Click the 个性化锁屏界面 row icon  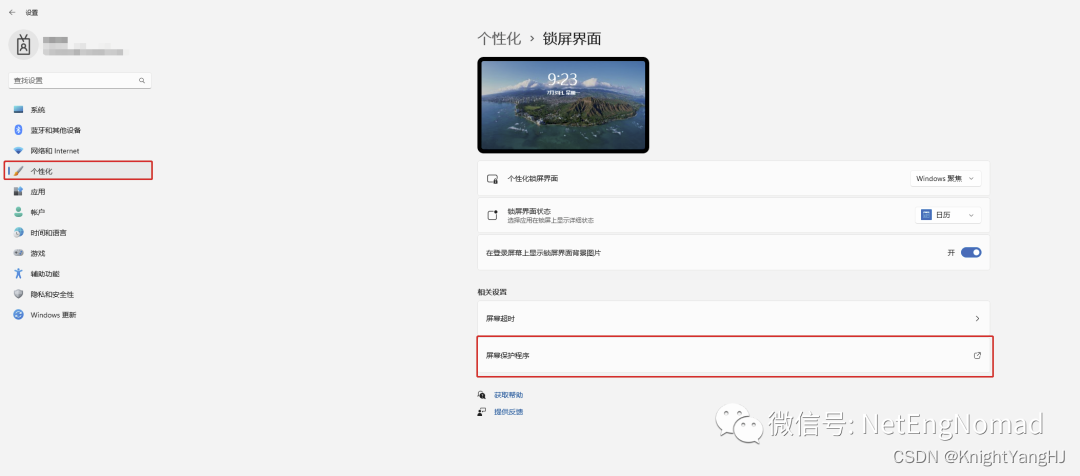tap(492, 178)
